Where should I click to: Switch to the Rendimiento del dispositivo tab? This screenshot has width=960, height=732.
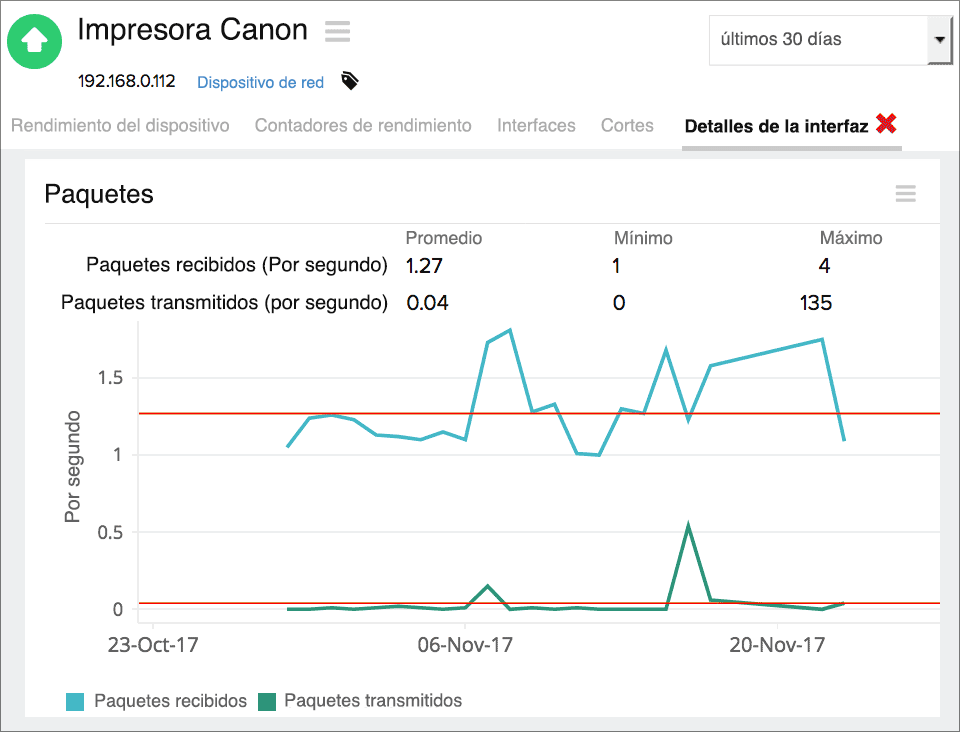coord(119,126)
